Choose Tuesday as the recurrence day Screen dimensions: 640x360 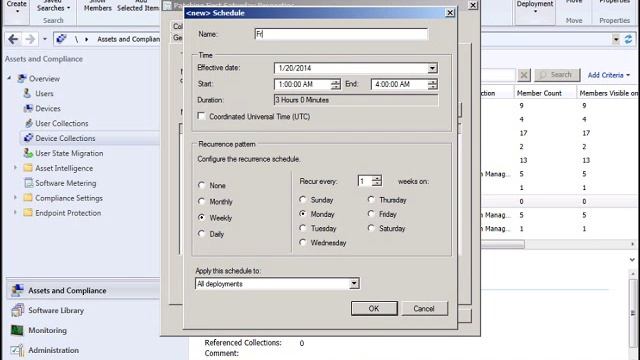[302, 228]
